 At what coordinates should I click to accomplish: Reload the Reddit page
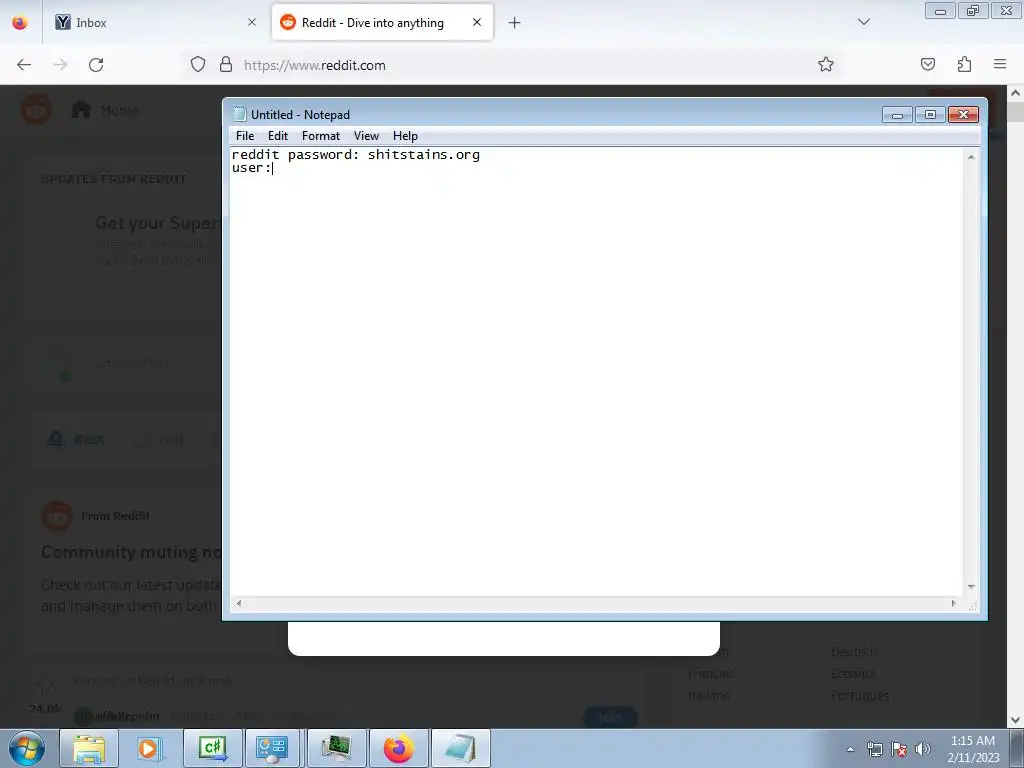coord(96,65)
